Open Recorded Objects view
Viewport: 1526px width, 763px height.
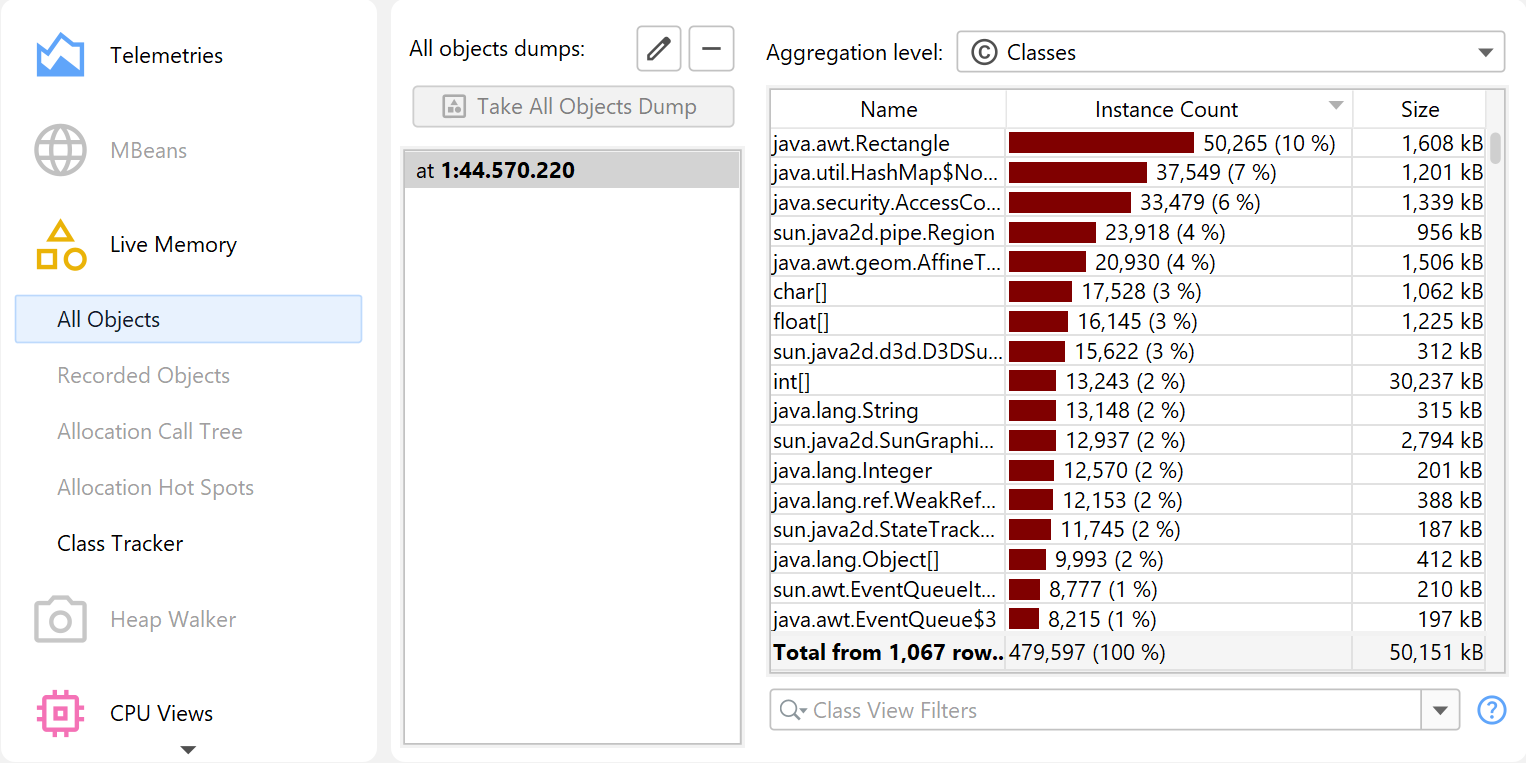144,375
